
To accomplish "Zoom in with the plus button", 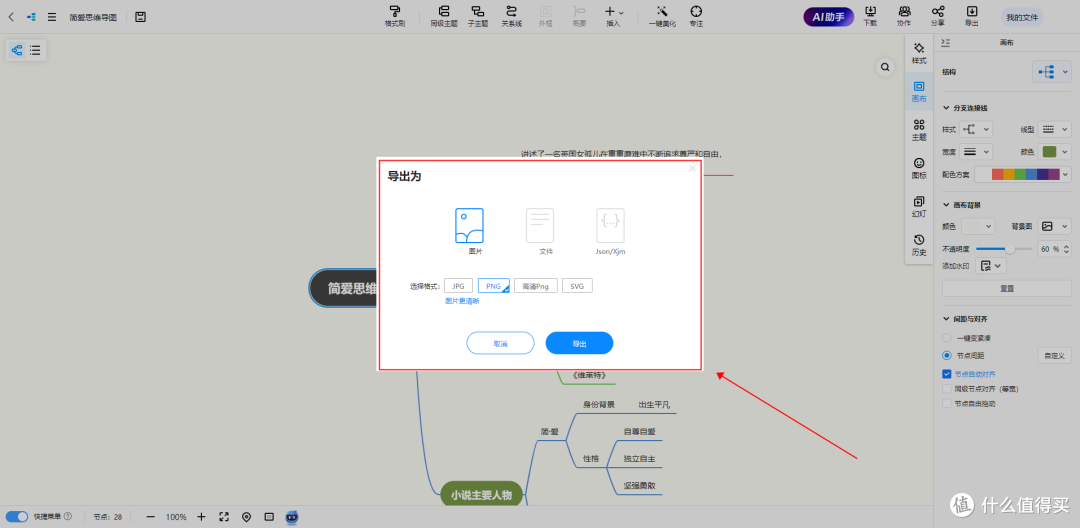I will 201,516.
